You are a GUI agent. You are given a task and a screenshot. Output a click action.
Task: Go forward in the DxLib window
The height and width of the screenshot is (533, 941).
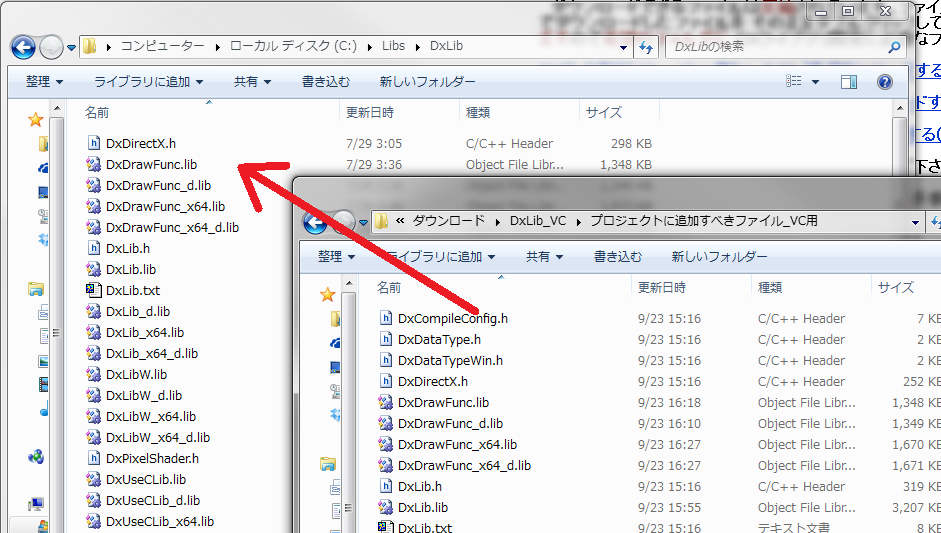point(52,47)
